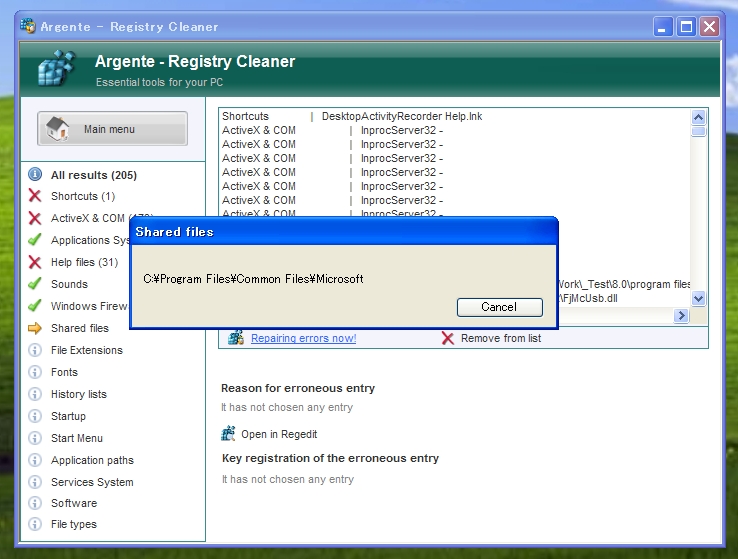Click Remove from list
Viewport: 738px width, 559px height.
[501, 338]
